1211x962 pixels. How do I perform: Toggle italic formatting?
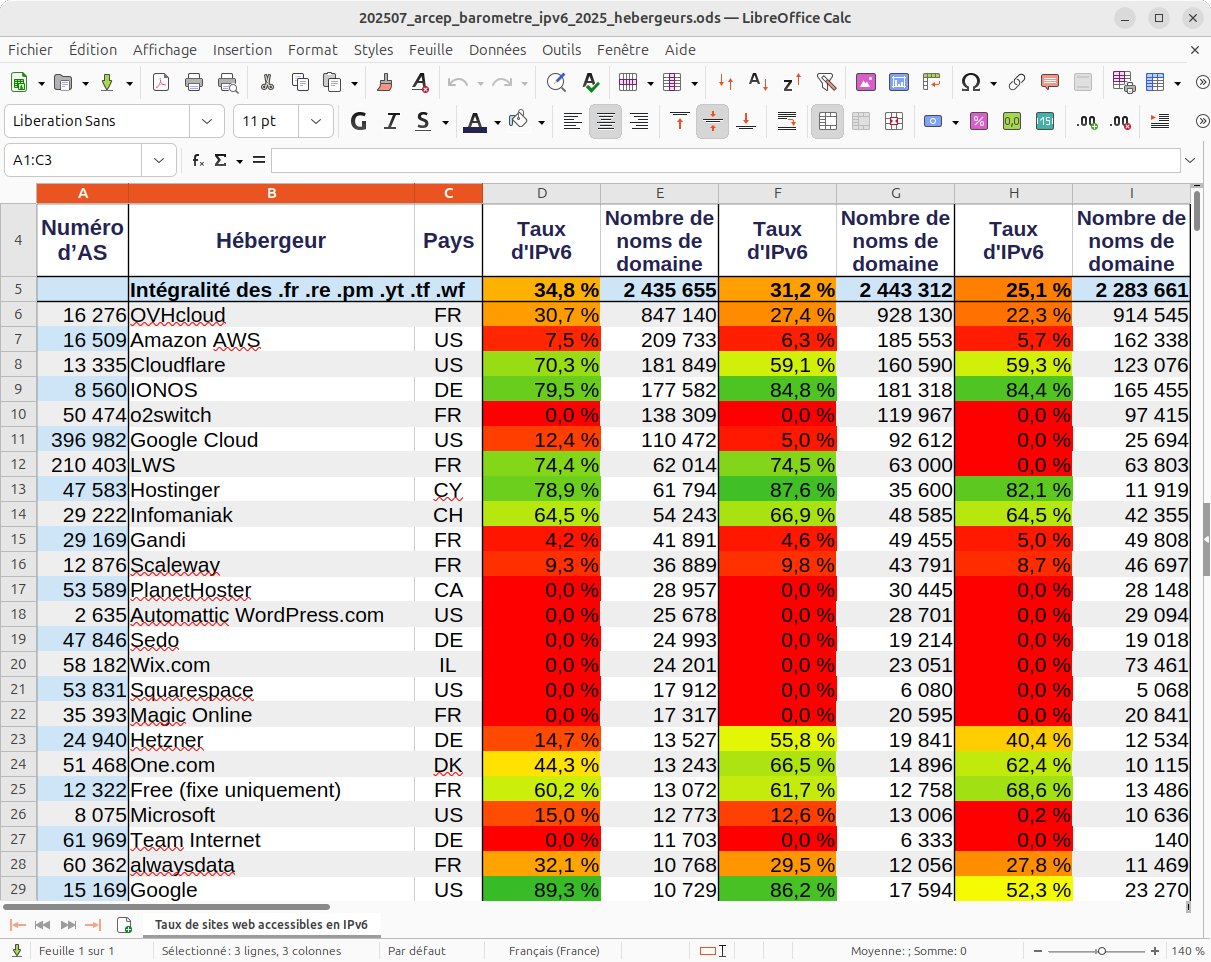(392, 122)
